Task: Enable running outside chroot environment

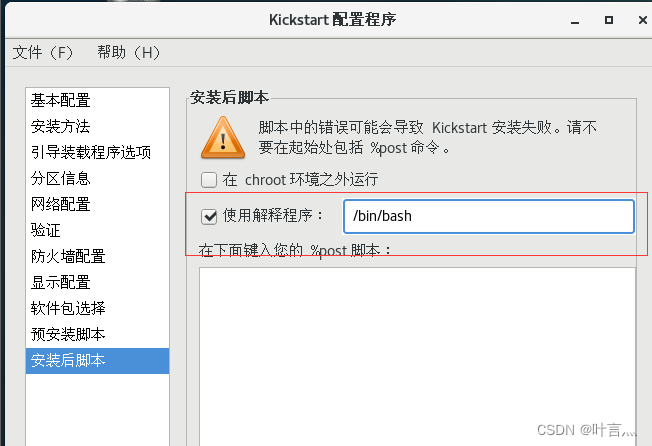Action: coord(209,180)
